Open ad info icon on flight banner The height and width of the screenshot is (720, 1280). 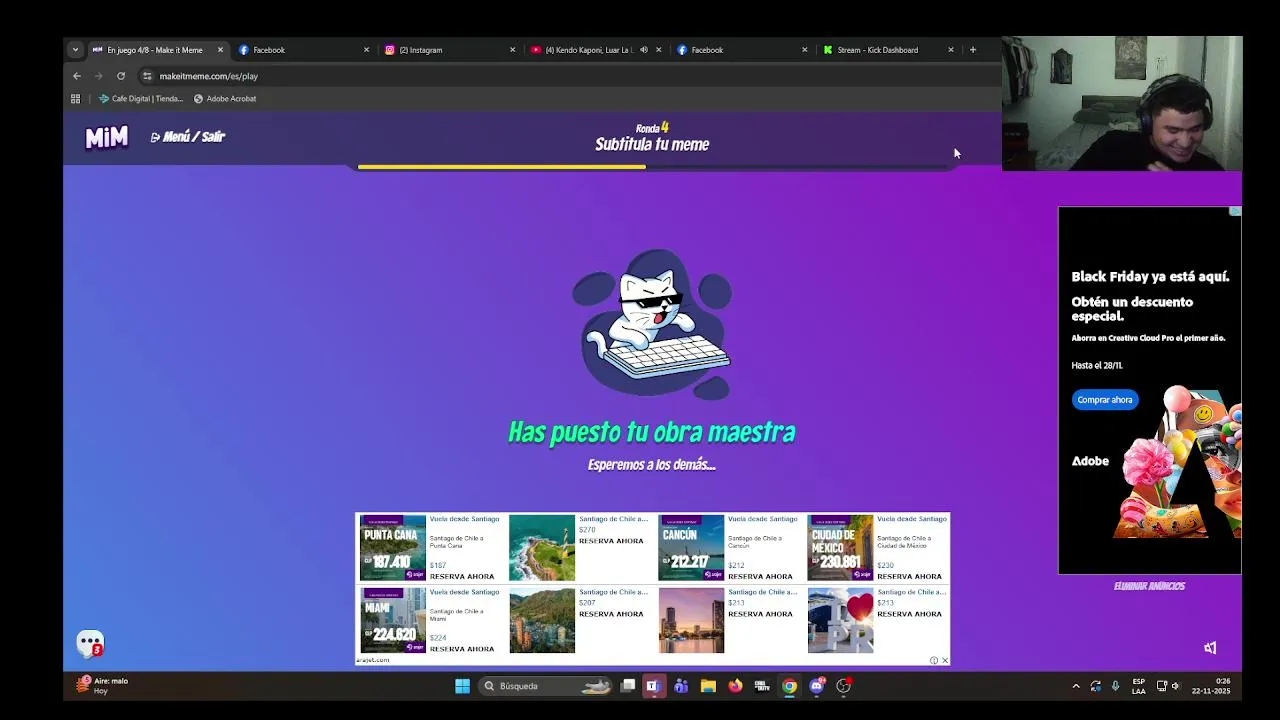934,660
